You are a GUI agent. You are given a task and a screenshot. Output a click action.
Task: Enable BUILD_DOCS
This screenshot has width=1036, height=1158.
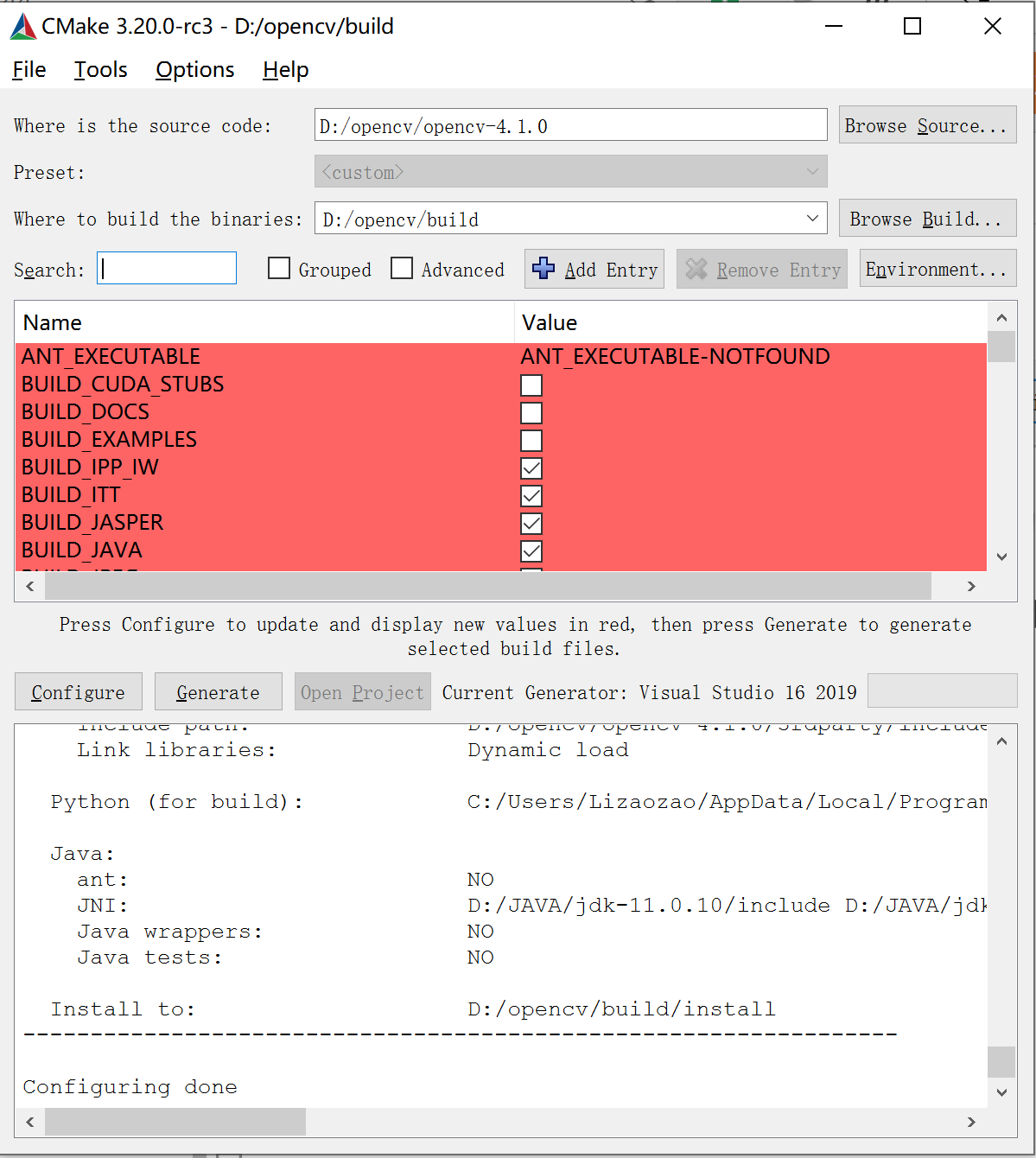[531, 412]
